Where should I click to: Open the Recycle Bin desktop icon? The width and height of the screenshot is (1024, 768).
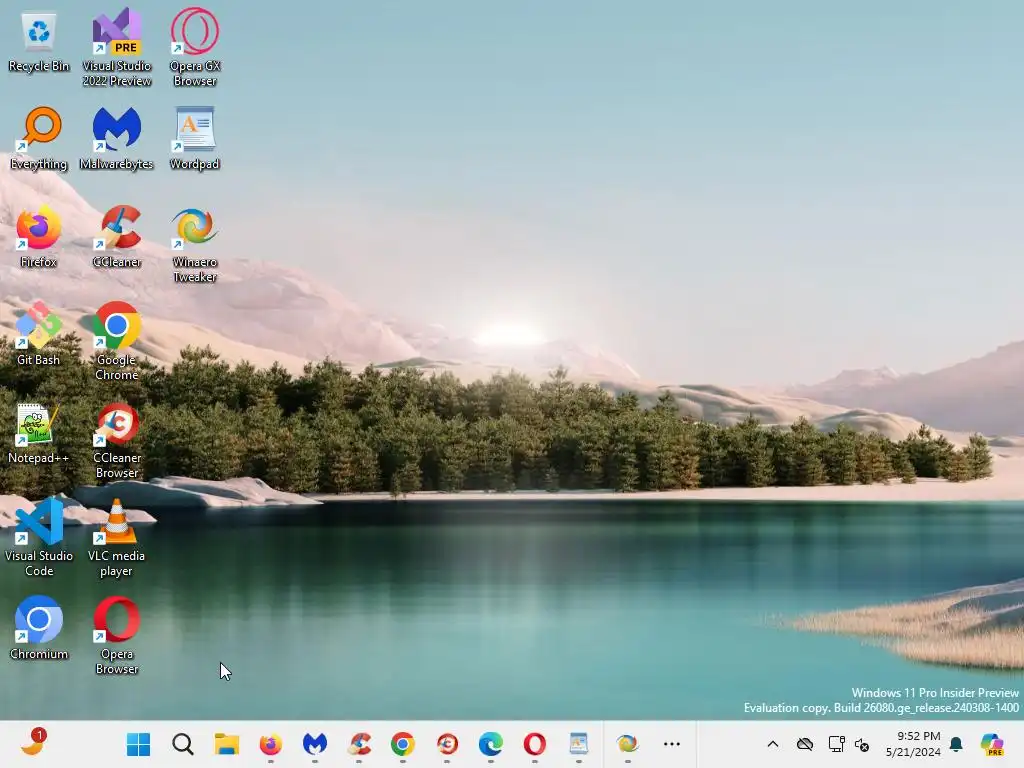[39, 42]
